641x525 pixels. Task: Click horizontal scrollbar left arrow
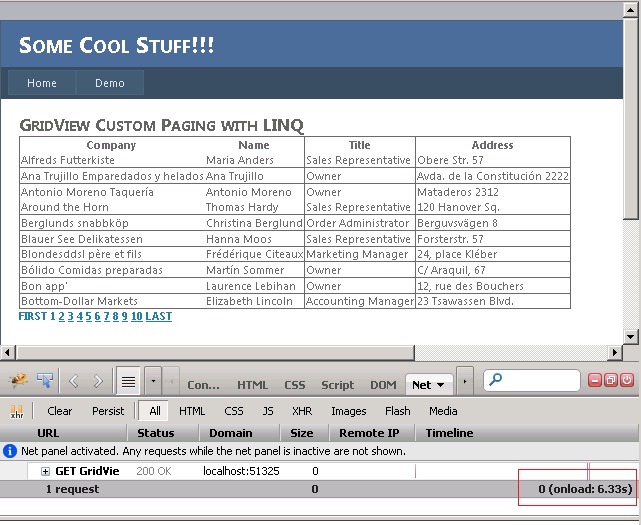click(x=7, y=352)
